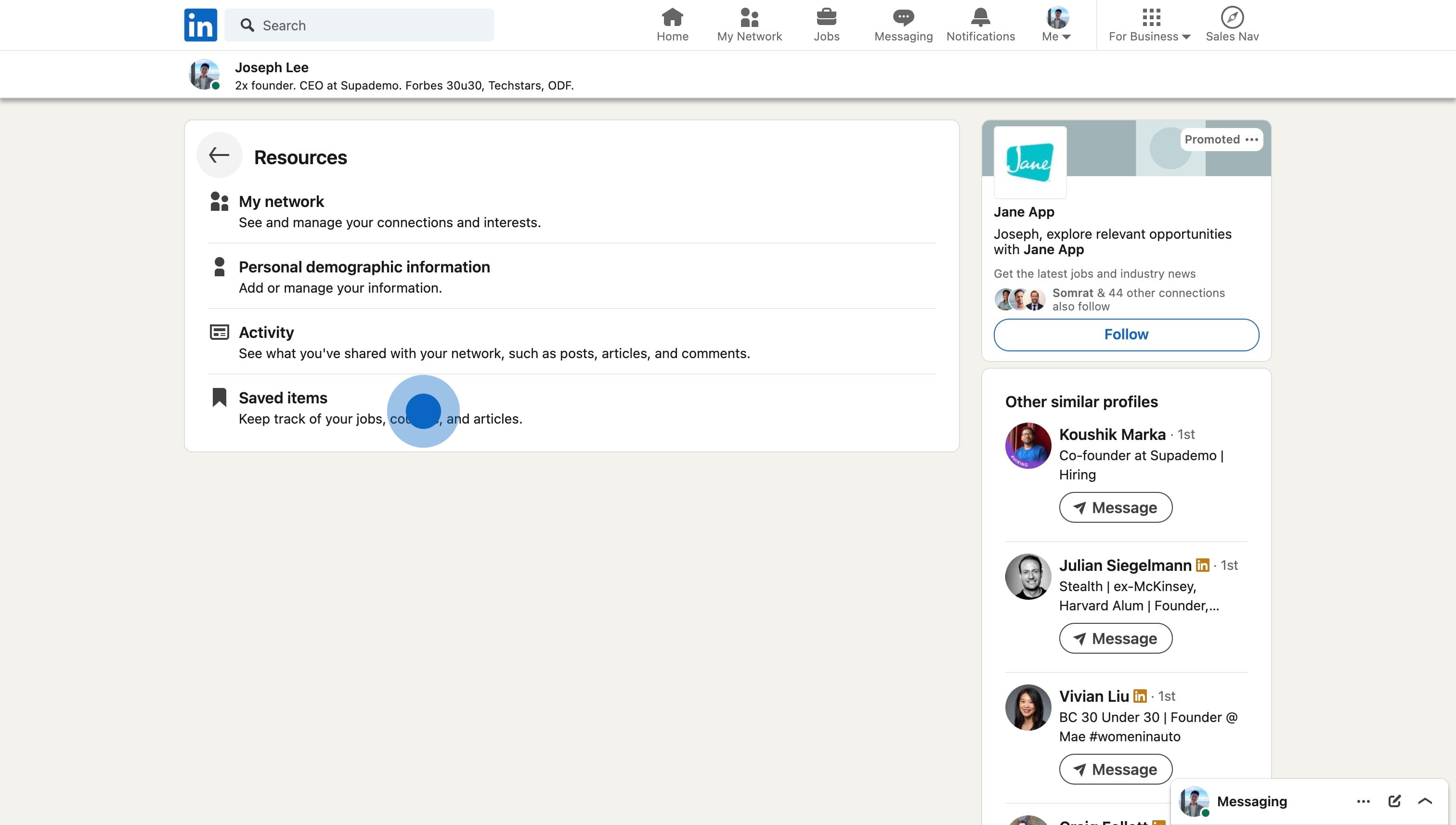1456x825 pixels.
Task: Open My Network in top navigation
Action: (749, 25)
